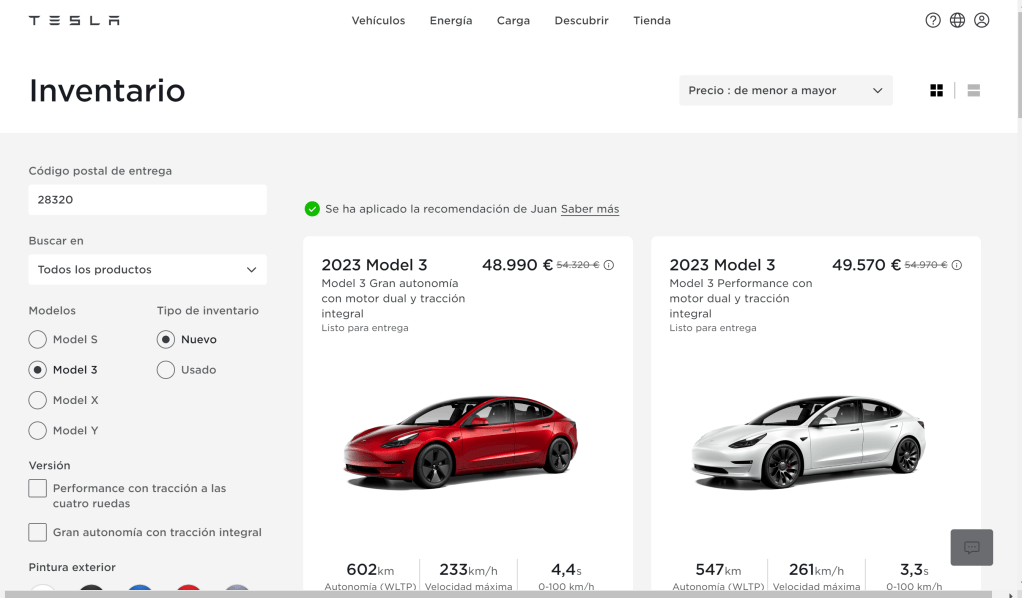1022x598 pixels.
Task: Click info icon beside 48.990 € price
Action: [x=609, y=265]
